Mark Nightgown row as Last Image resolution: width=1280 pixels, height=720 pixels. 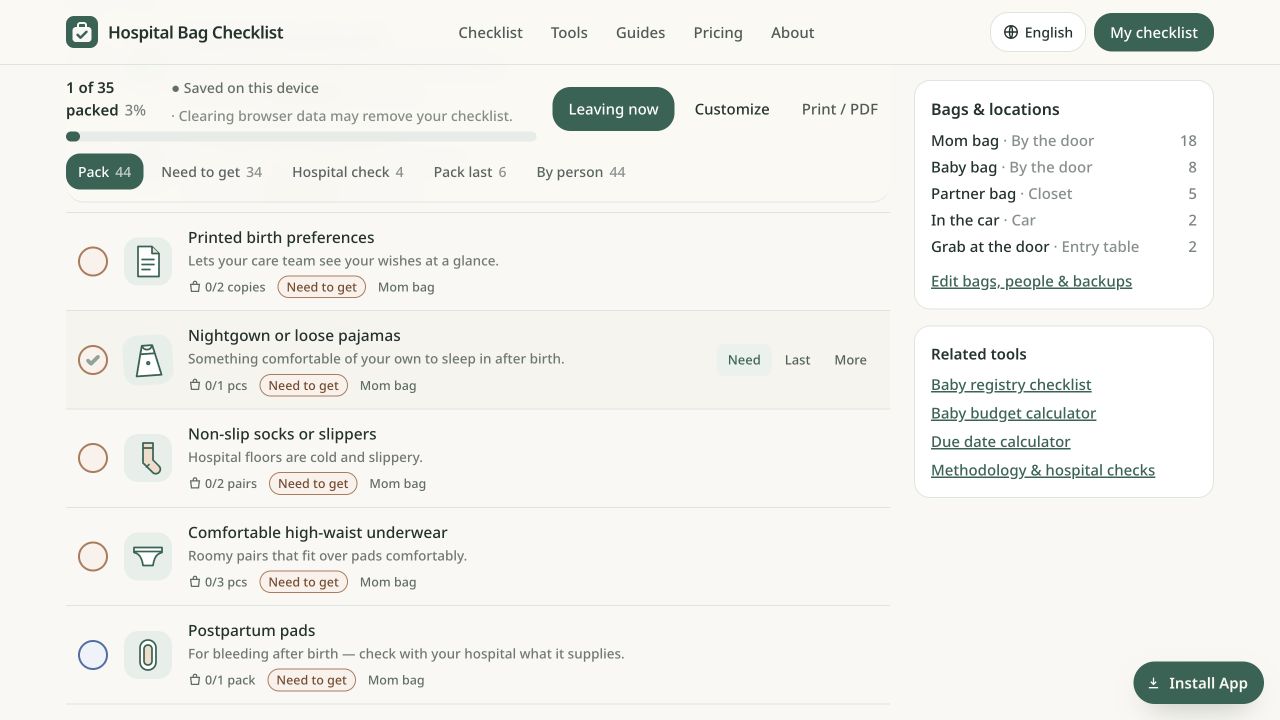click(x=797, y=360)
